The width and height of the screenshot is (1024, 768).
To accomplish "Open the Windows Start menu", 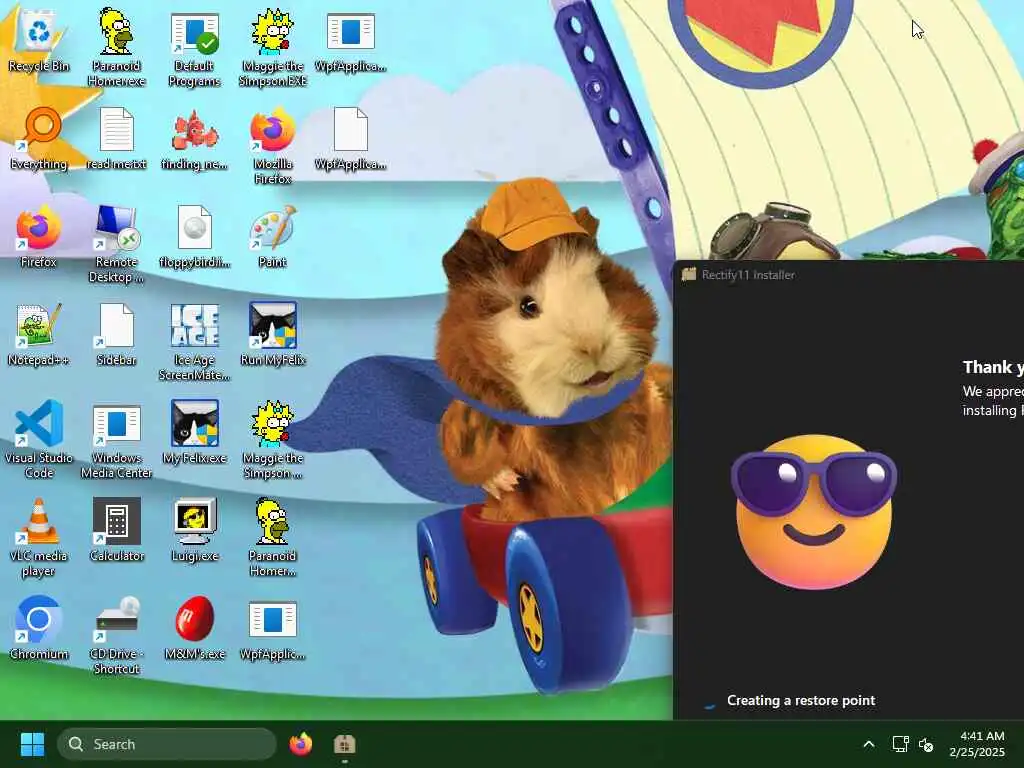I will coord(32,744).
